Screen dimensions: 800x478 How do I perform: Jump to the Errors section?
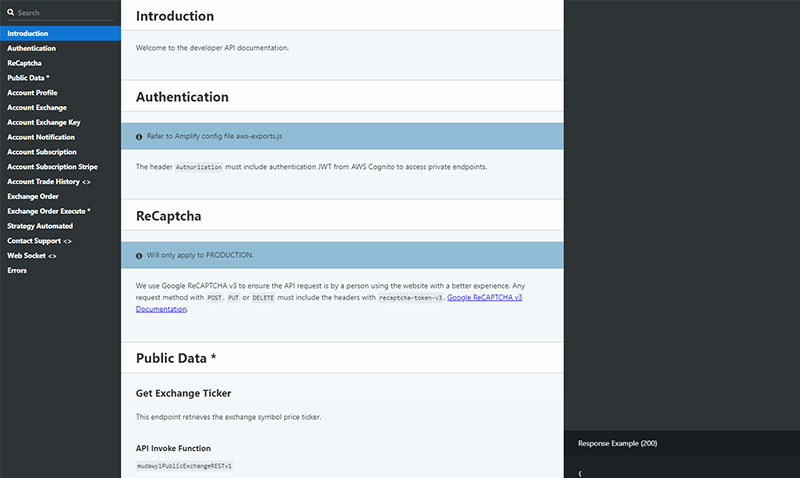pos(17,271)
